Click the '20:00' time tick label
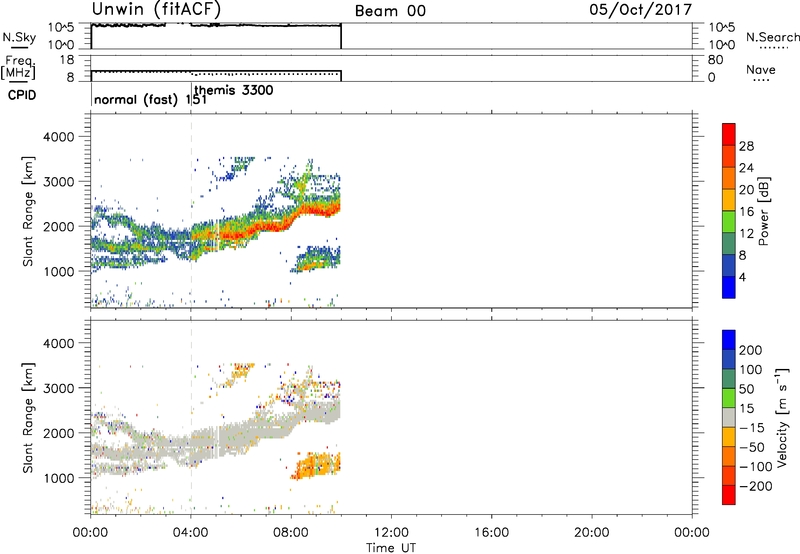Screen dimensions: 800x554 click(x=591, y=533)
